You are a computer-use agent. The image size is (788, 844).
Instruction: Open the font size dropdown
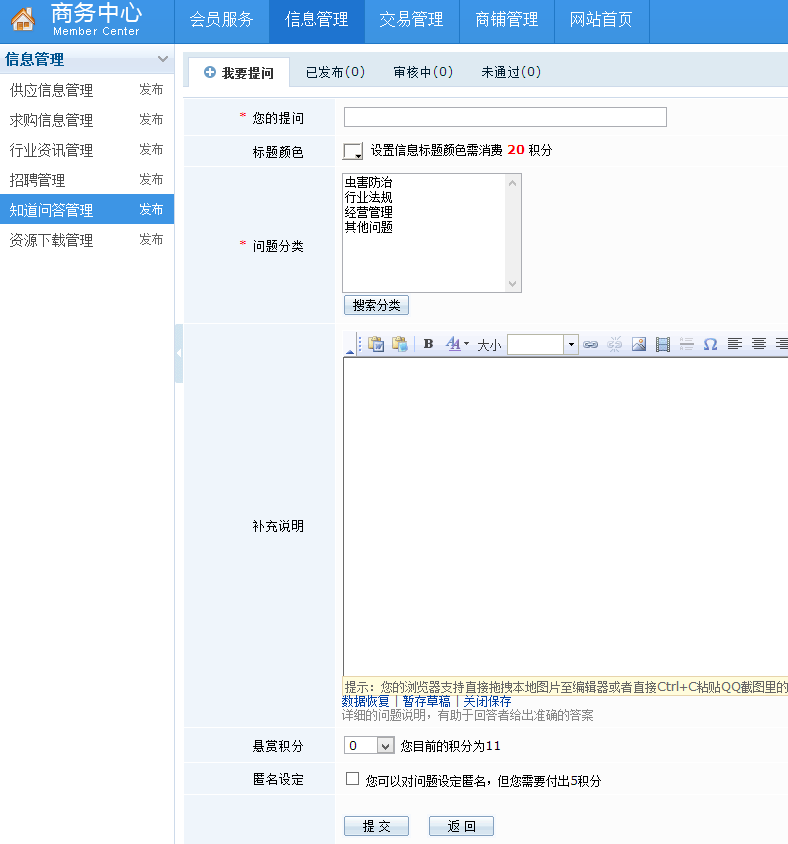pyautogui.click(x=571, y=345)
